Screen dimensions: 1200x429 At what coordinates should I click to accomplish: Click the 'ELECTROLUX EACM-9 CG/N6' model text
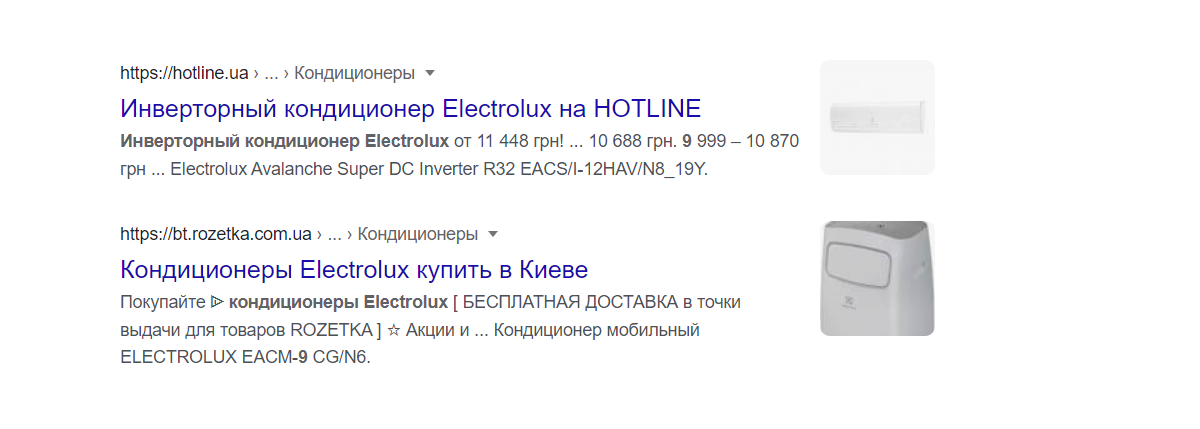click(x=245, y=357)
